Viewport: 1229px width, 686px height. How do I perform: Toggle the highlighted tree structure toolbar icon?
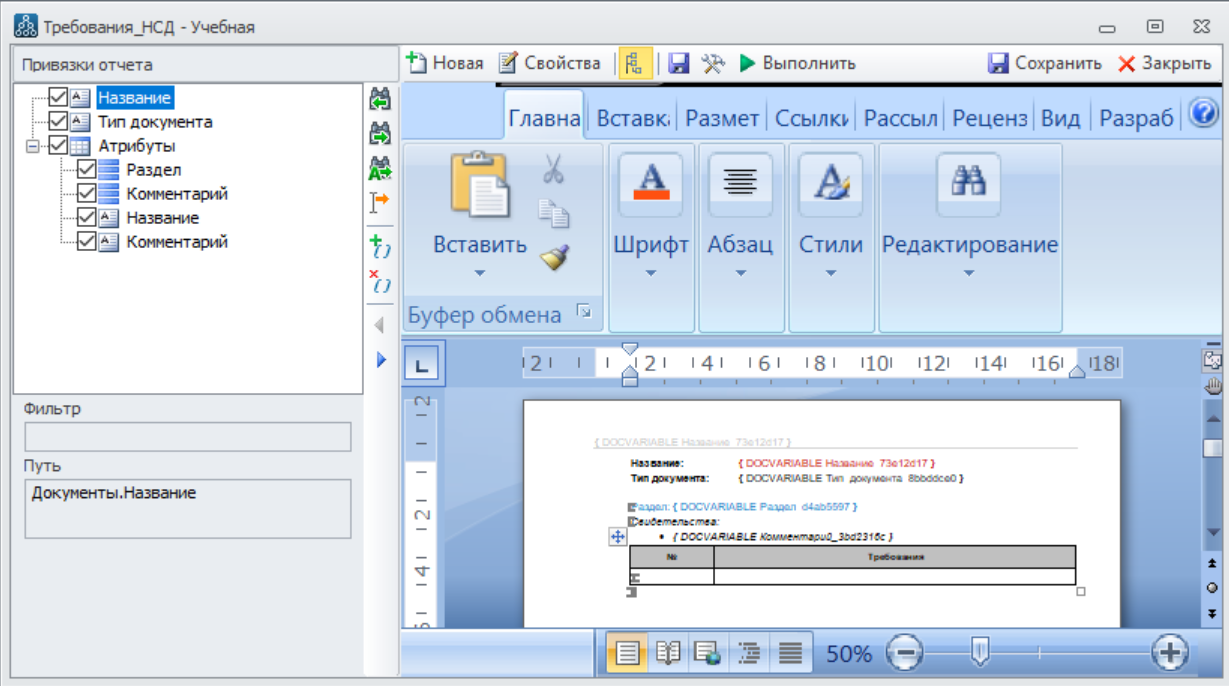click(x=634, y=63)
